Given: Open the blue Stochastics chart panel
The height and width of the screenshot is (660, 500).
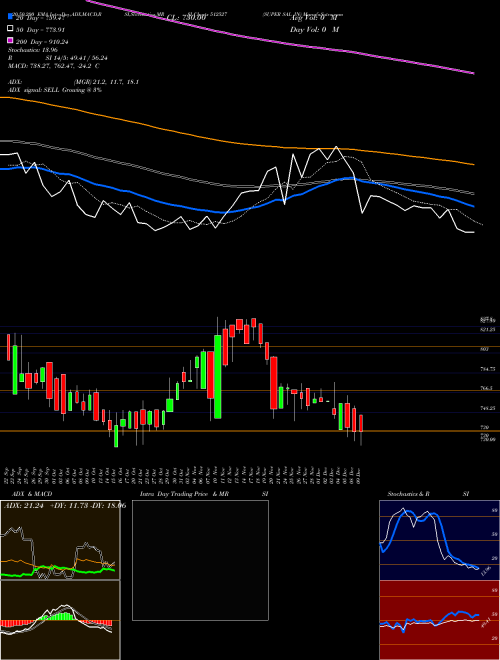Looking at the screenshot, I should 439,540.
